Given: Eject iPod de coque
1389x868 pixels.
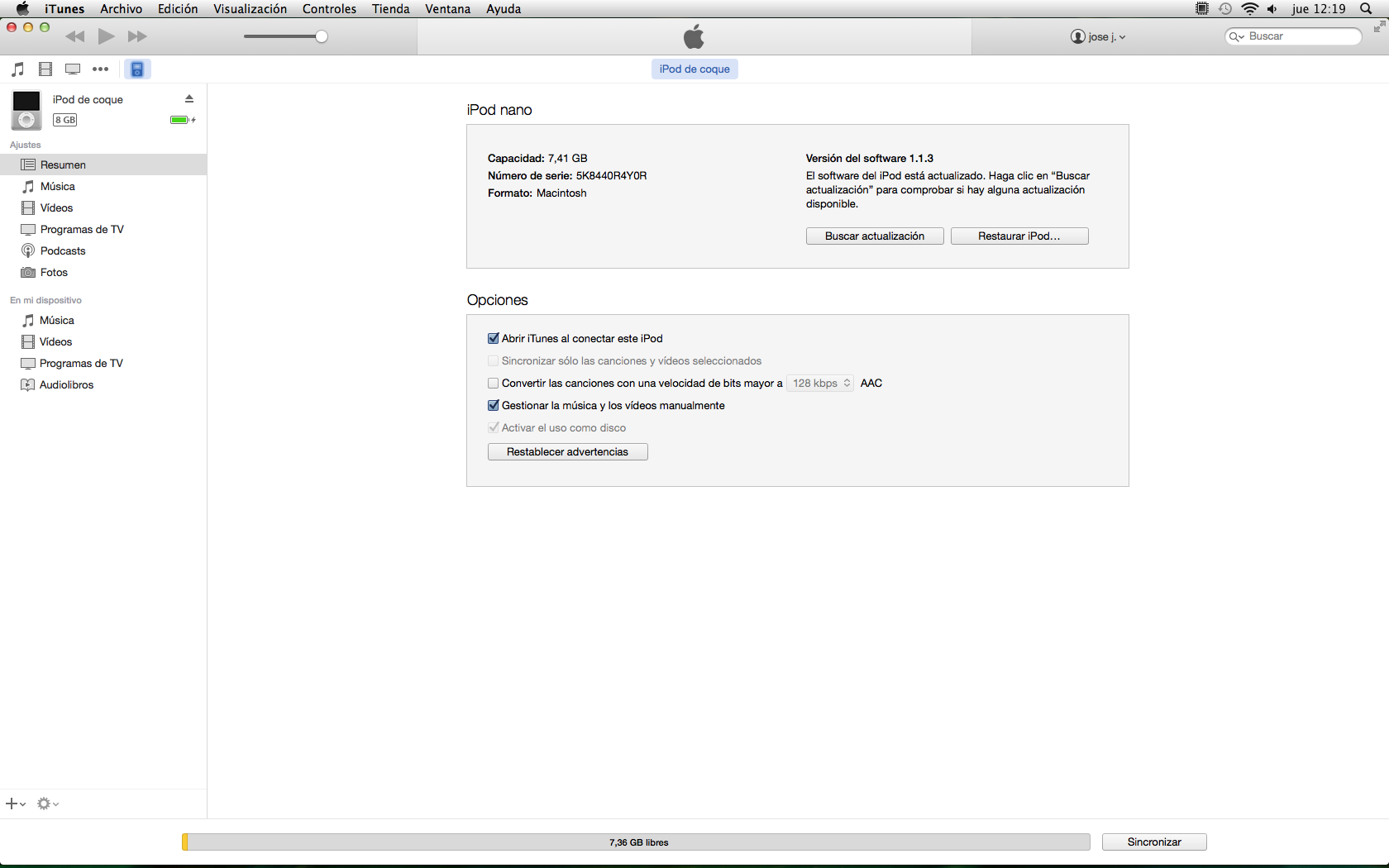Looking at the screenshot, I should pos(189,98).
